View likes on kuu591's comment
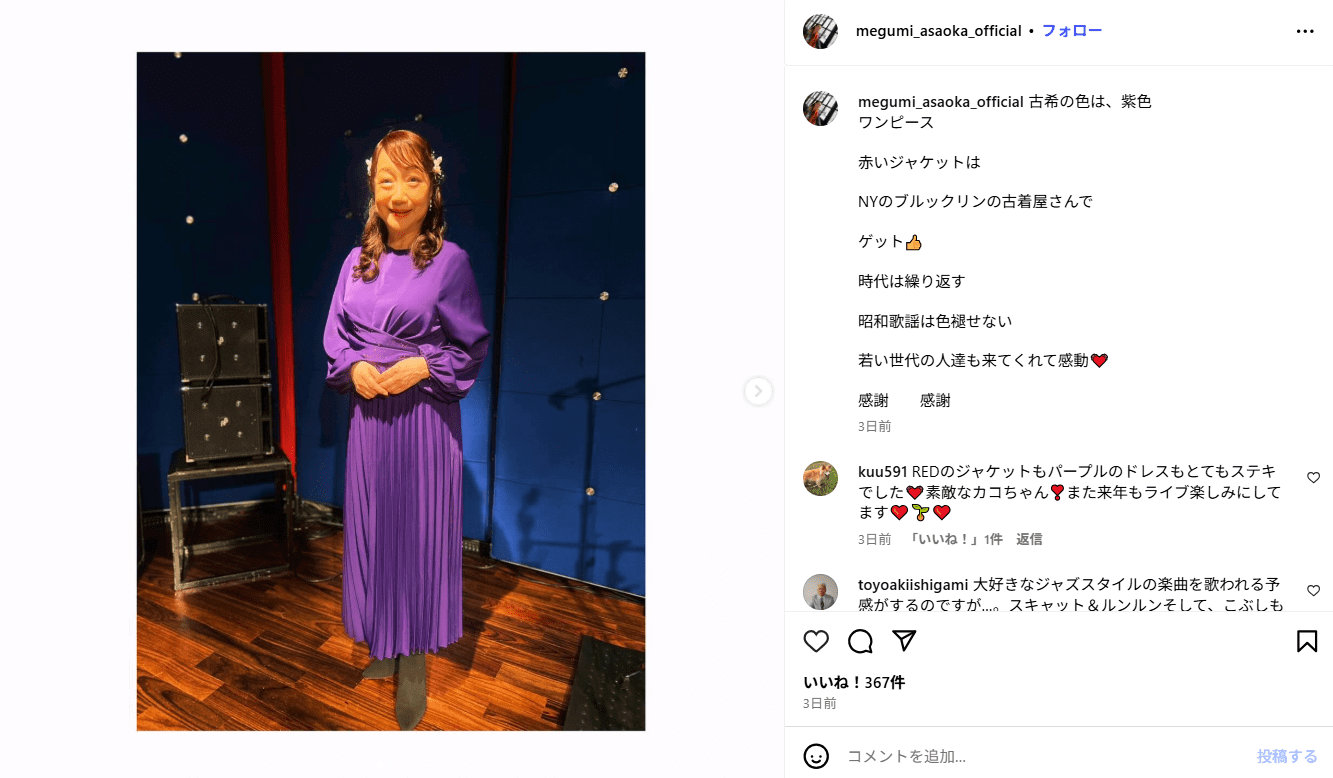The width and height of the screenshot is (1333, 778). coord(954,539)
